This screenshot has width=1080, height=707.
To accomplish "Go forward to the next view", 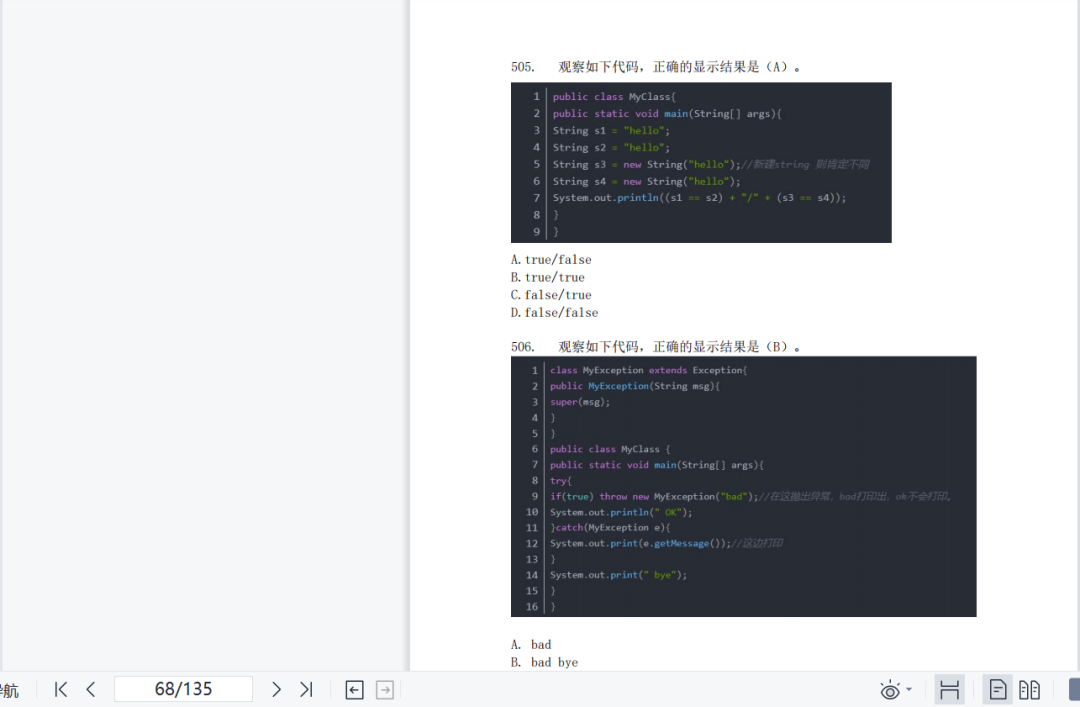I will pyautogui.click(x=385, y=690).
